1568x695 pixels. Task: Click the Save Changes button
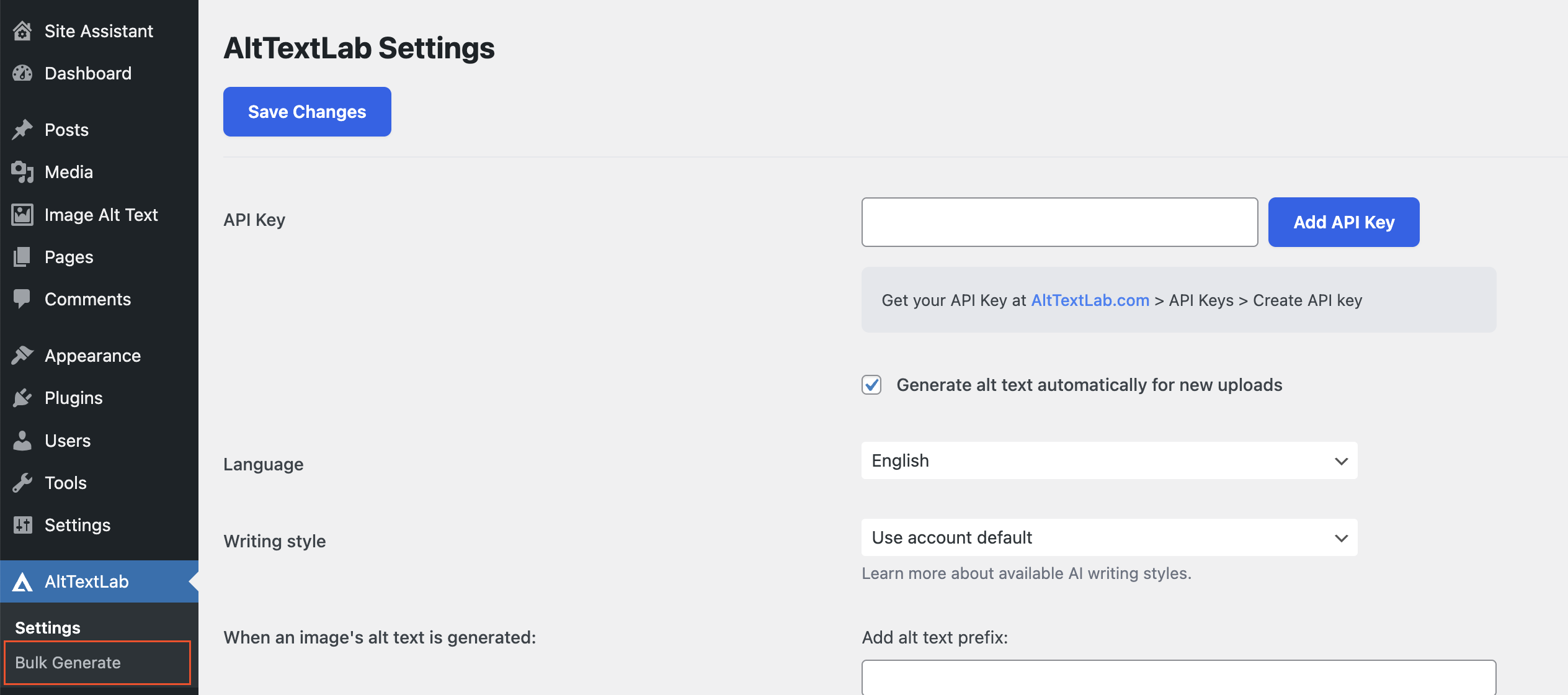[x=307, y=112]
